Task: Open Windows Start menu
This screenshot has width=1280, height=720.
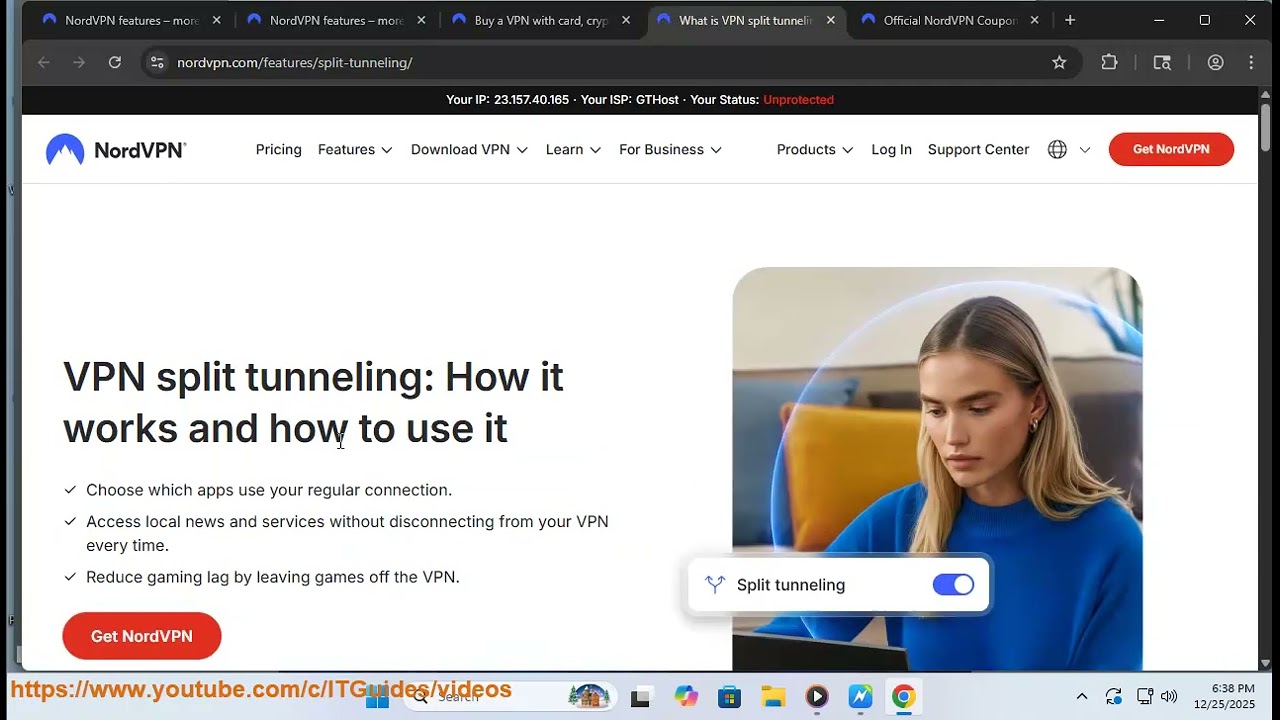Action: pos(377,697)
